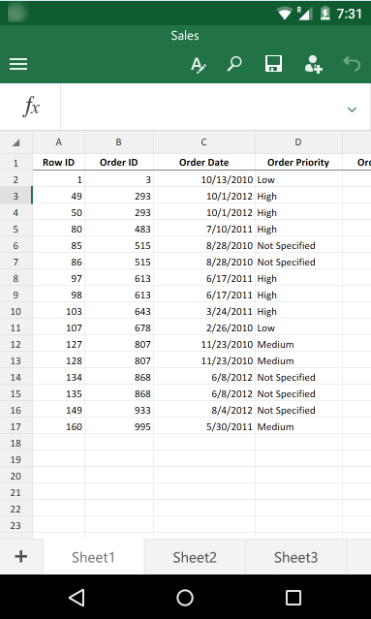Select row 17 header
This screenshot has height=619, width=371.
tap(16, 426)
